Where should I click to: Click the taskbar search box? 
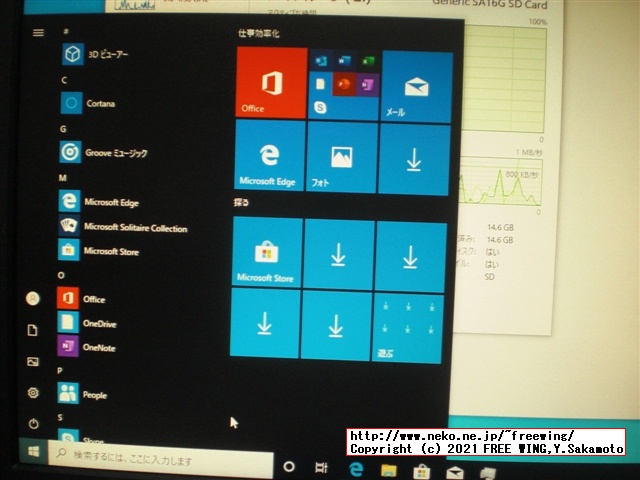[x=160, y=459]
